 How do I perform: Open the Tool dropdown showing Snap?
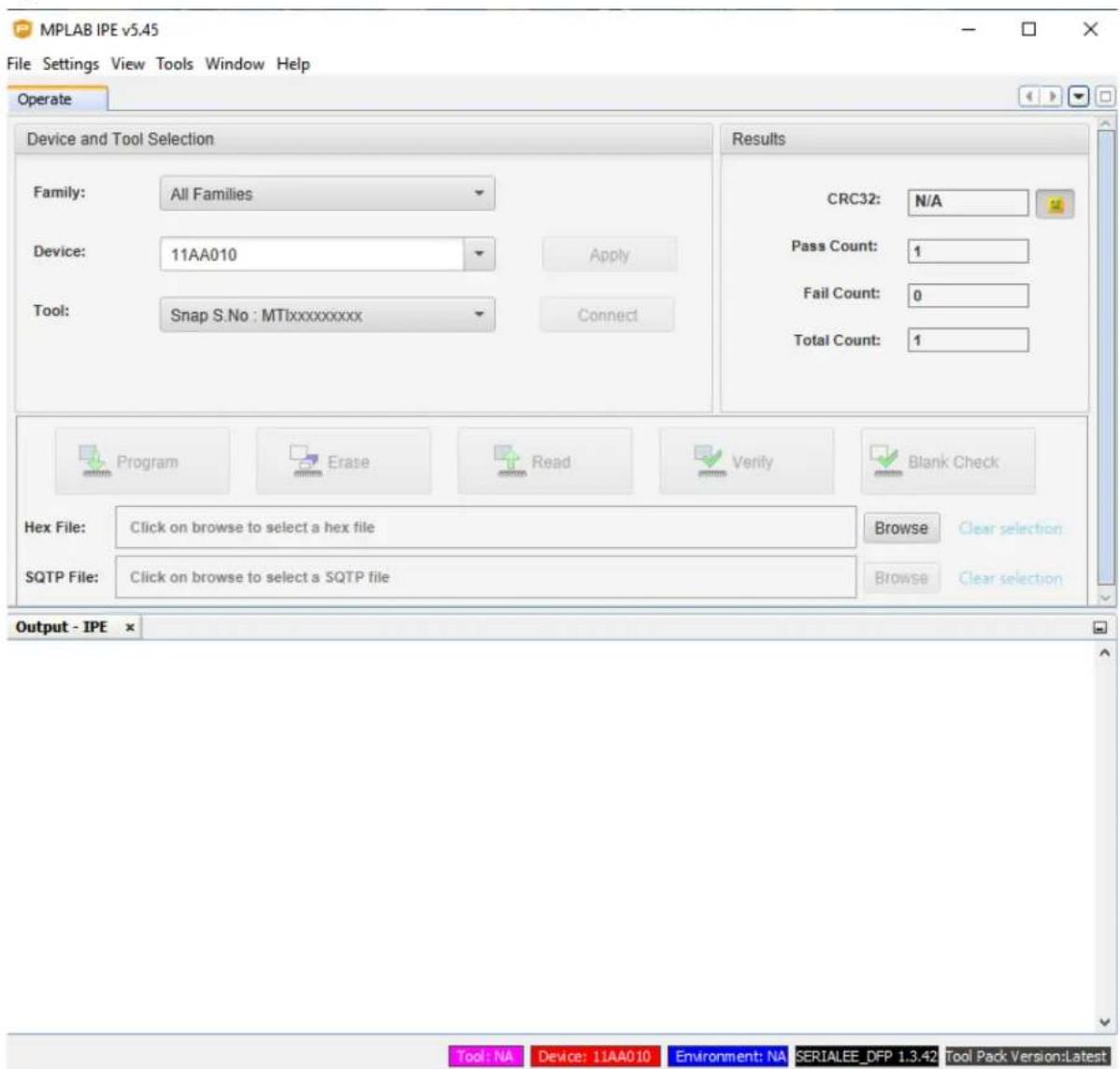[327, 315]
